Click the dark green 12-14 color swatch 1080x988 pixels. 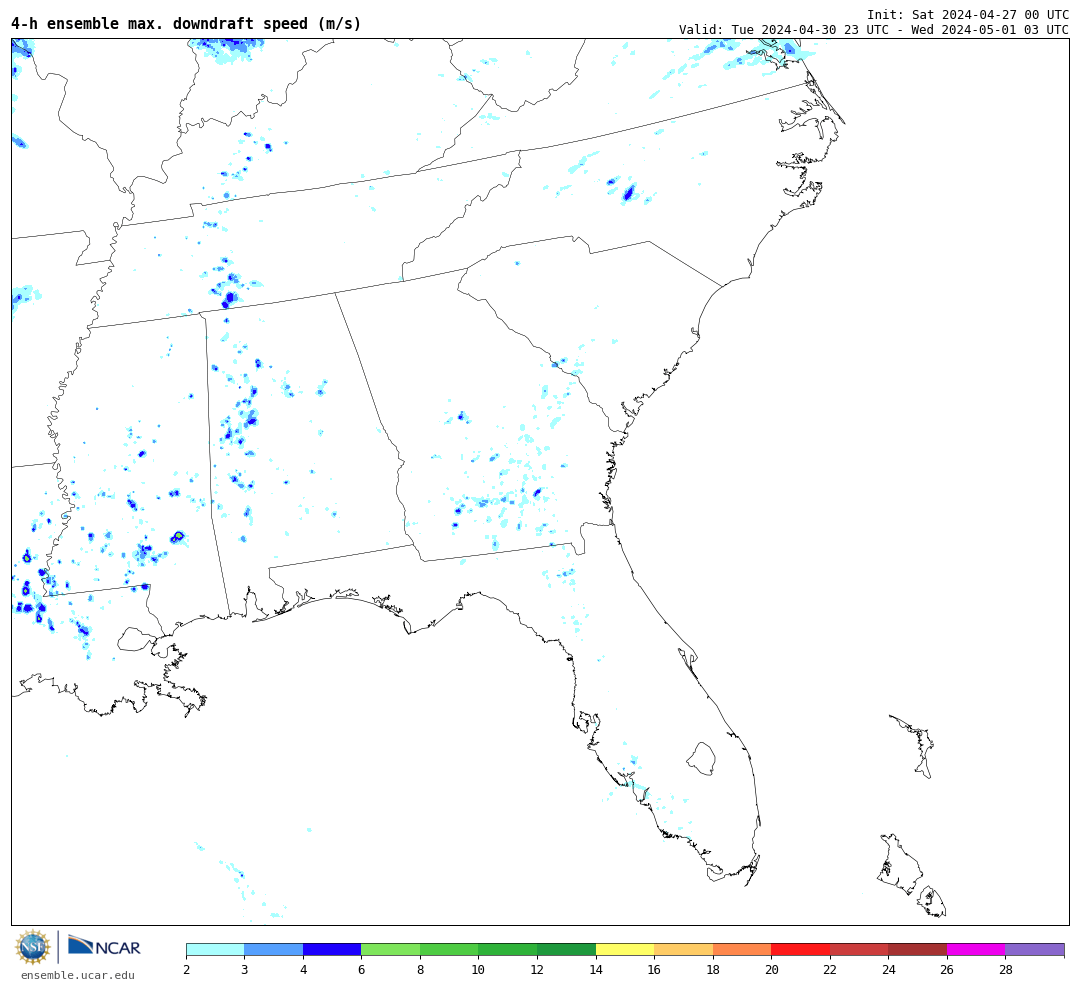click(566, 949)
